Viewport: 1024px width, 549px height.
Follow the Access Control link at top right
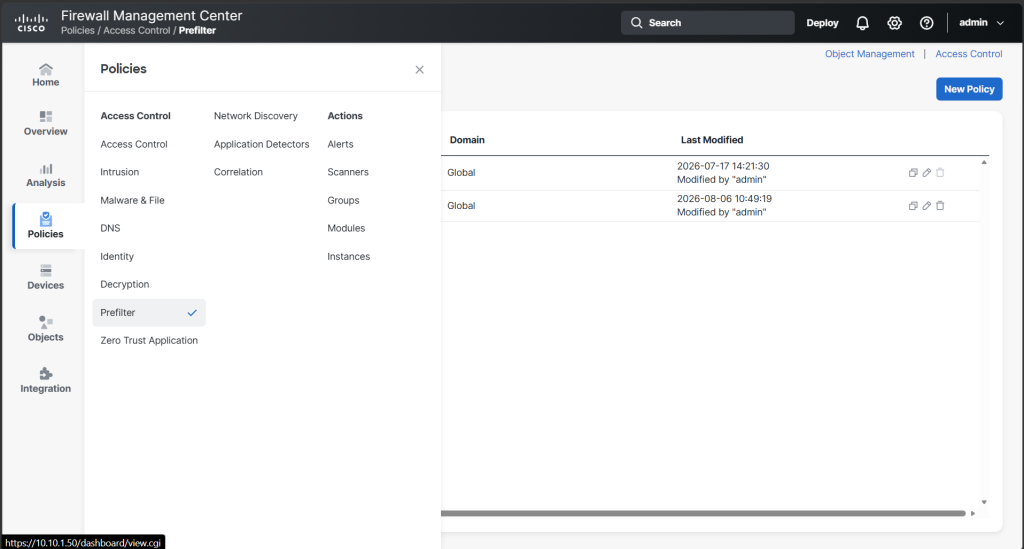coord(968,54)
